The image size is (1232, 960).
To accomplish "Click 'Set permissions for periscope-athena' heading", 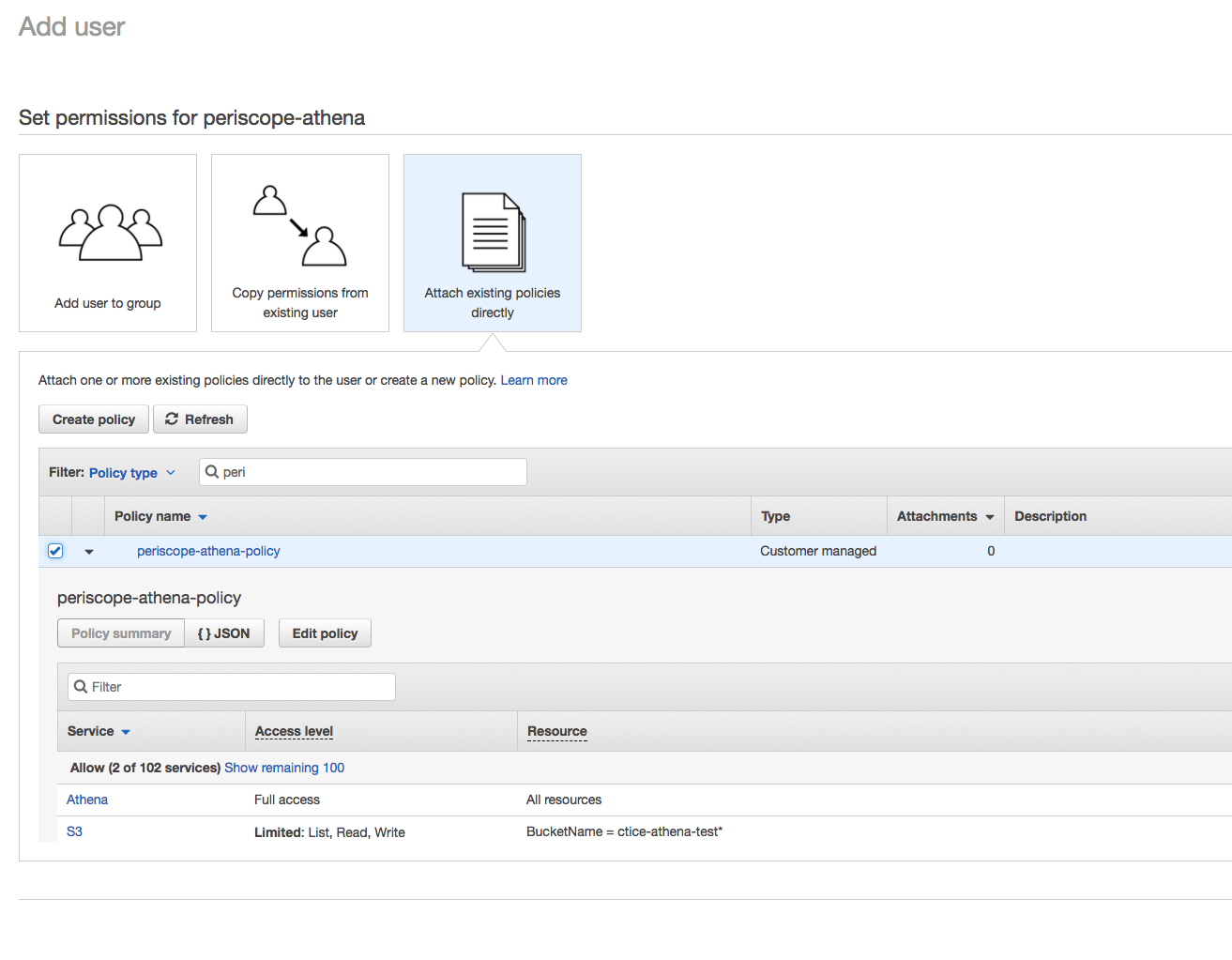I will coord(192,118).
